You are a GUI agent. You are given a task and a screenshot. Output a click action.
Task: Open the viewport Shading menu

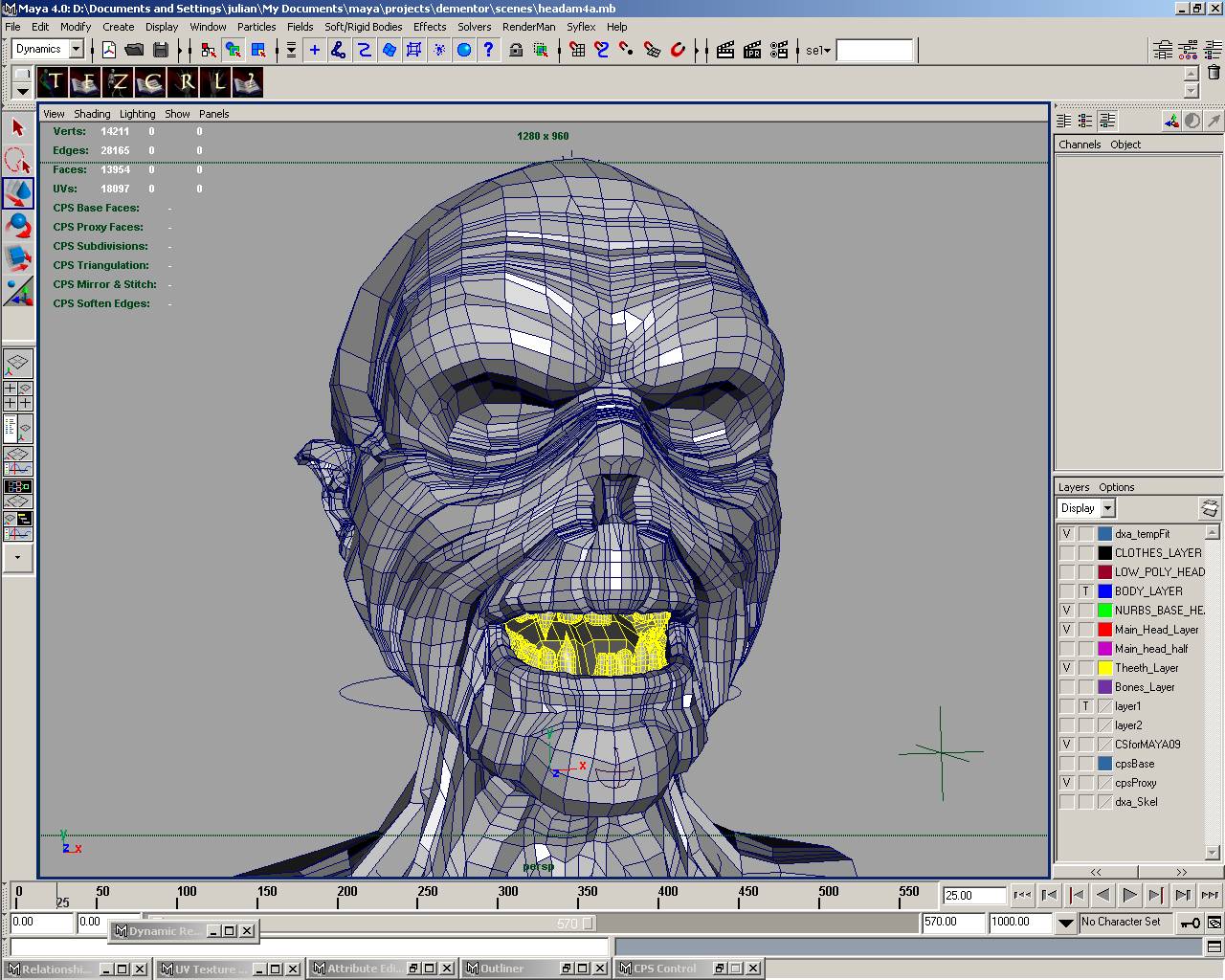coord(92,114)
